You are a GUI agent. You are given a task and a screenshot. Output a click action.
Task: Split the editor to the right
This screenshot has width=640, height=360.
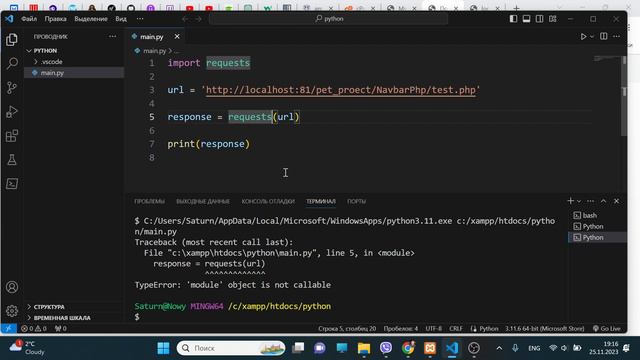pos(604,36)
